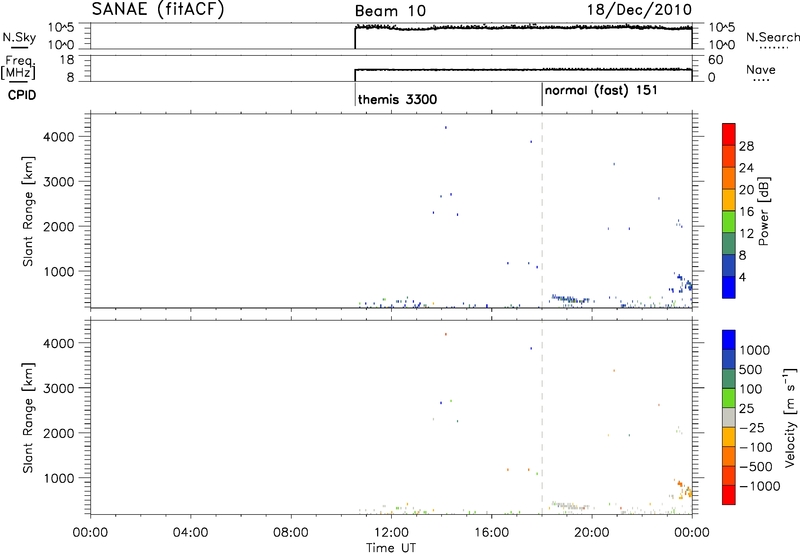Click the 'Freq. [MHz]' axis label

[x=19, y=68]
